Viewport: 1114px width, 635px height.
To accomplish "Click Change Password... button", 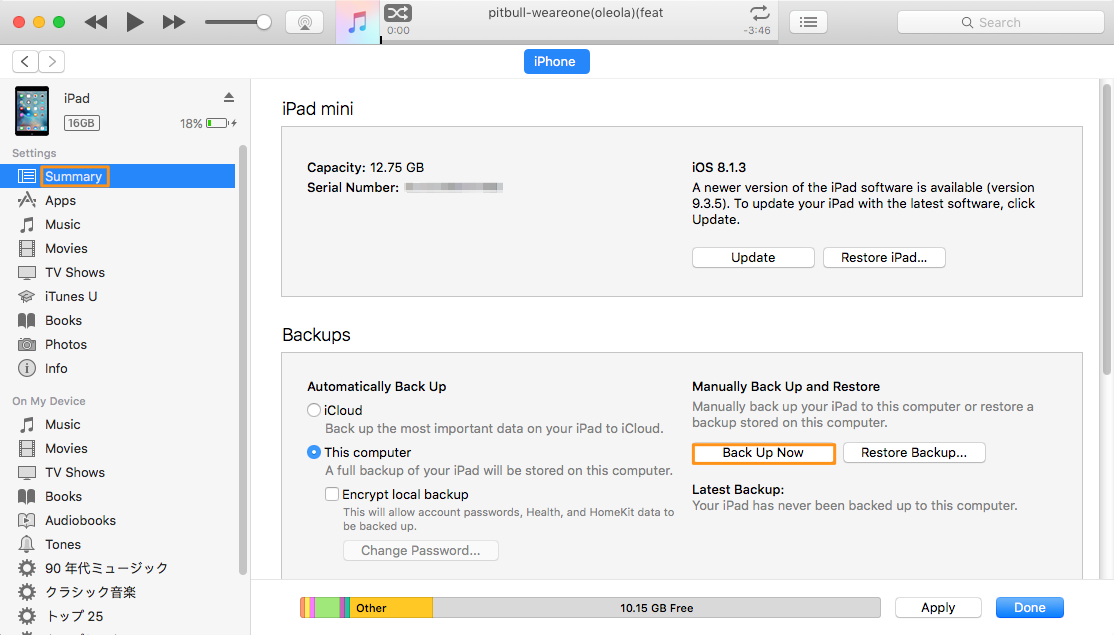I will (x=421, y=550).
